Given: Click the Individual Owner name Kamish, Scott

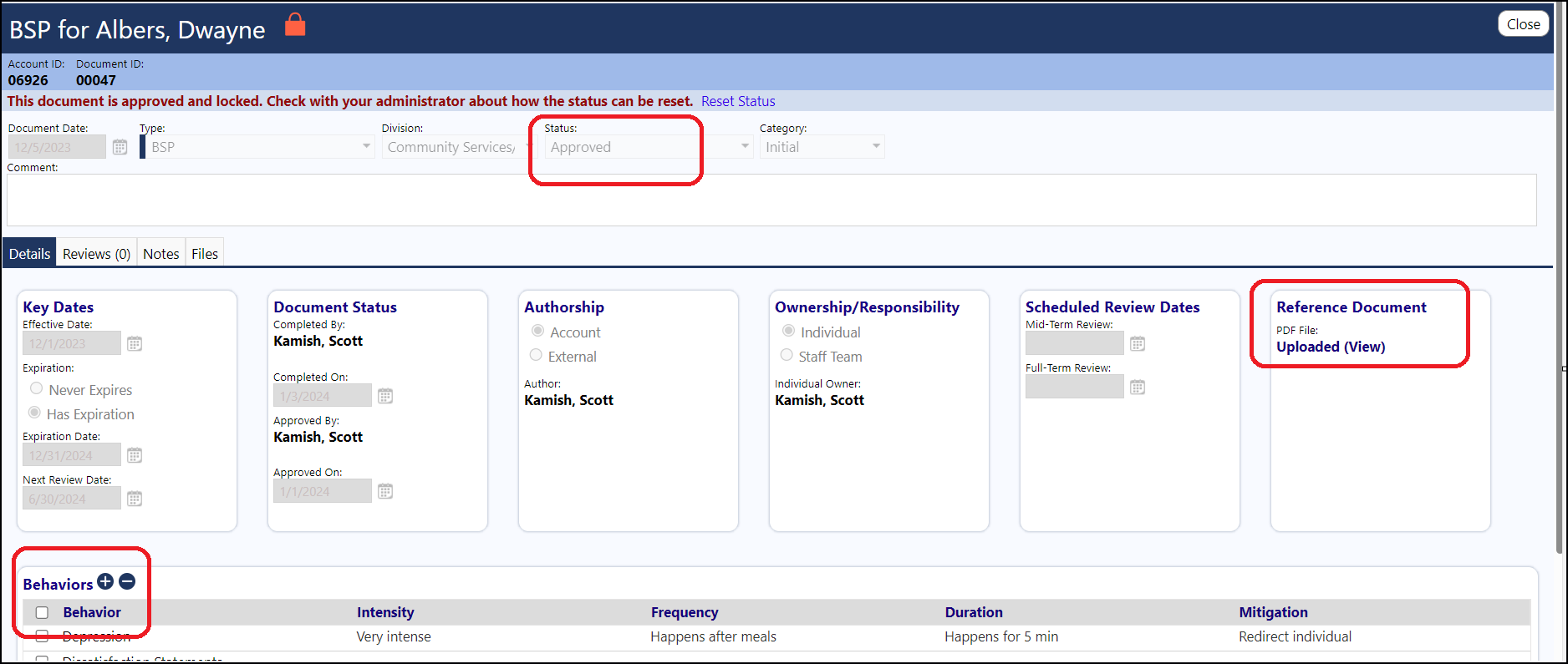Looking at the screenshot, I should coord(819,400).
